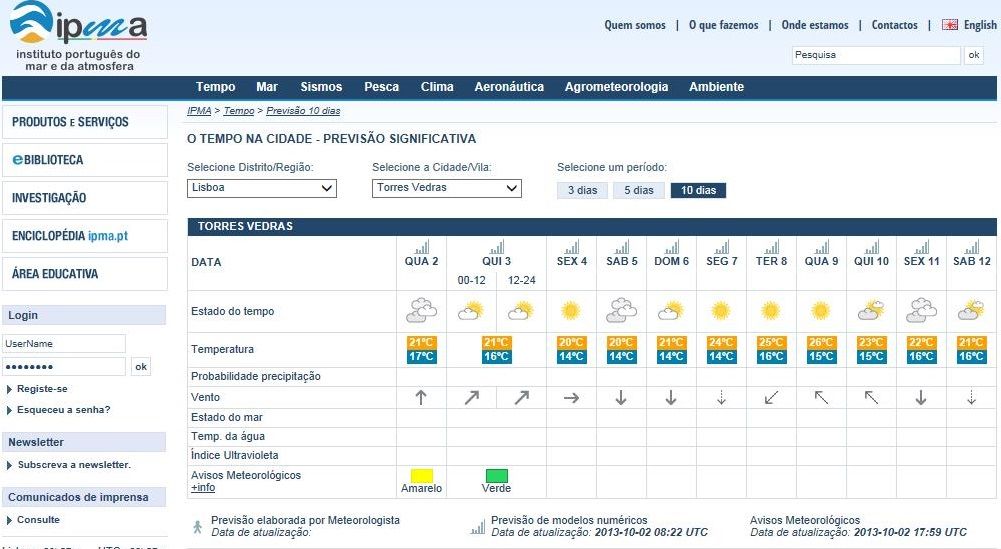Select the 3 dias period
This screenshot has width=1001, height=549.
(x=582, y=190)
